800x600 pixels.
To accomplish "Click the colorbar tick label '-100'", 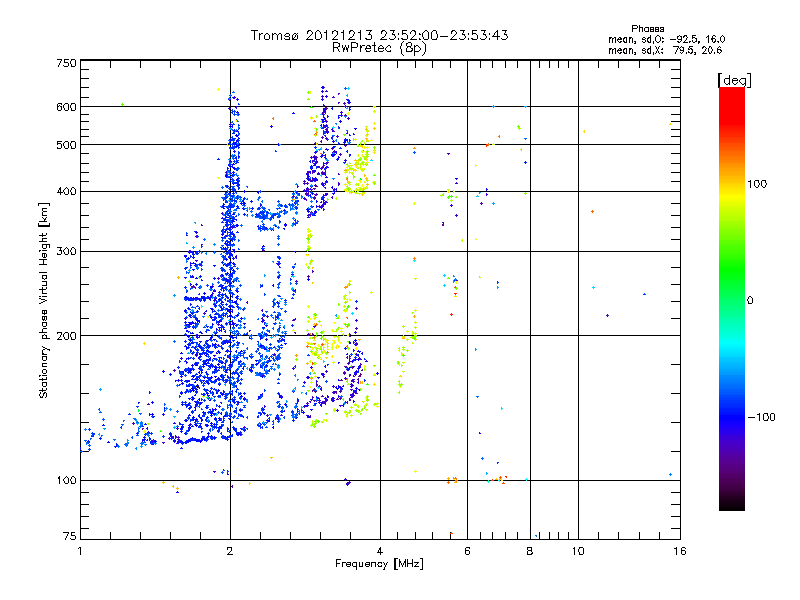I will coord(761,417).
